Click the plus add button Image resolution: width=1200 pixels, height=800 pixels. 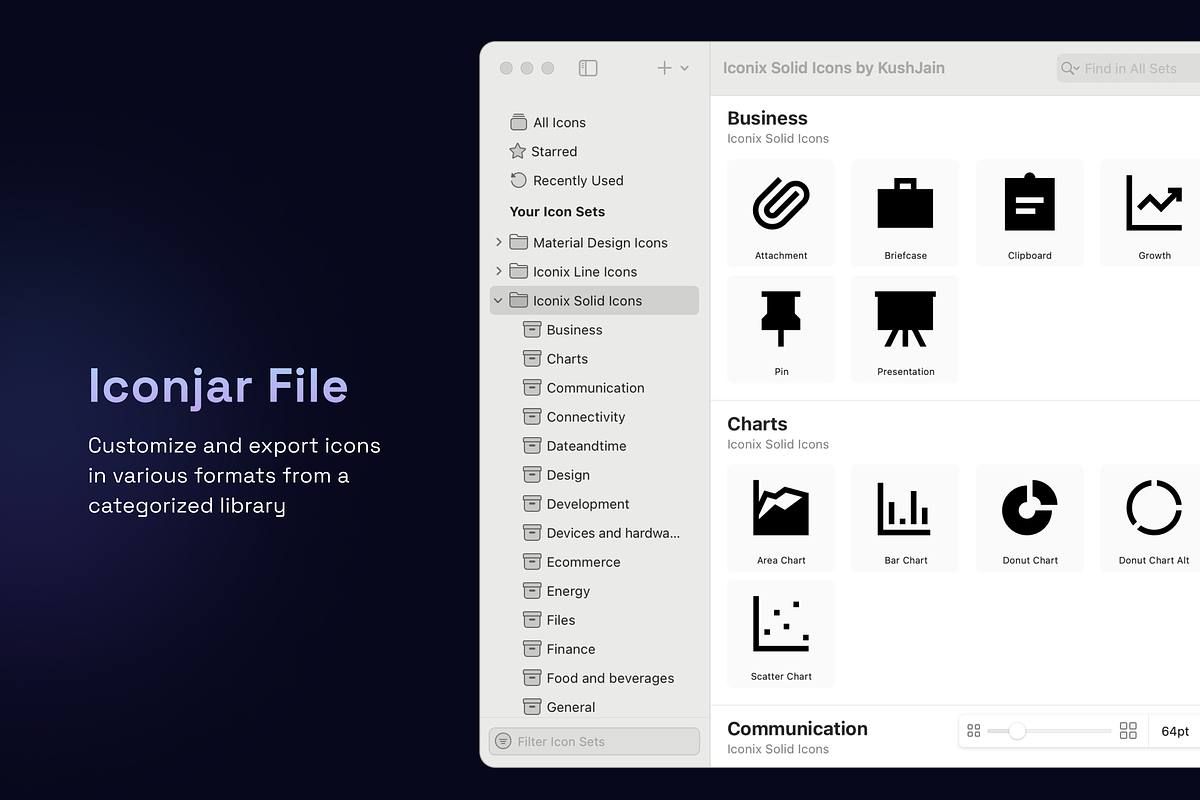664,68
